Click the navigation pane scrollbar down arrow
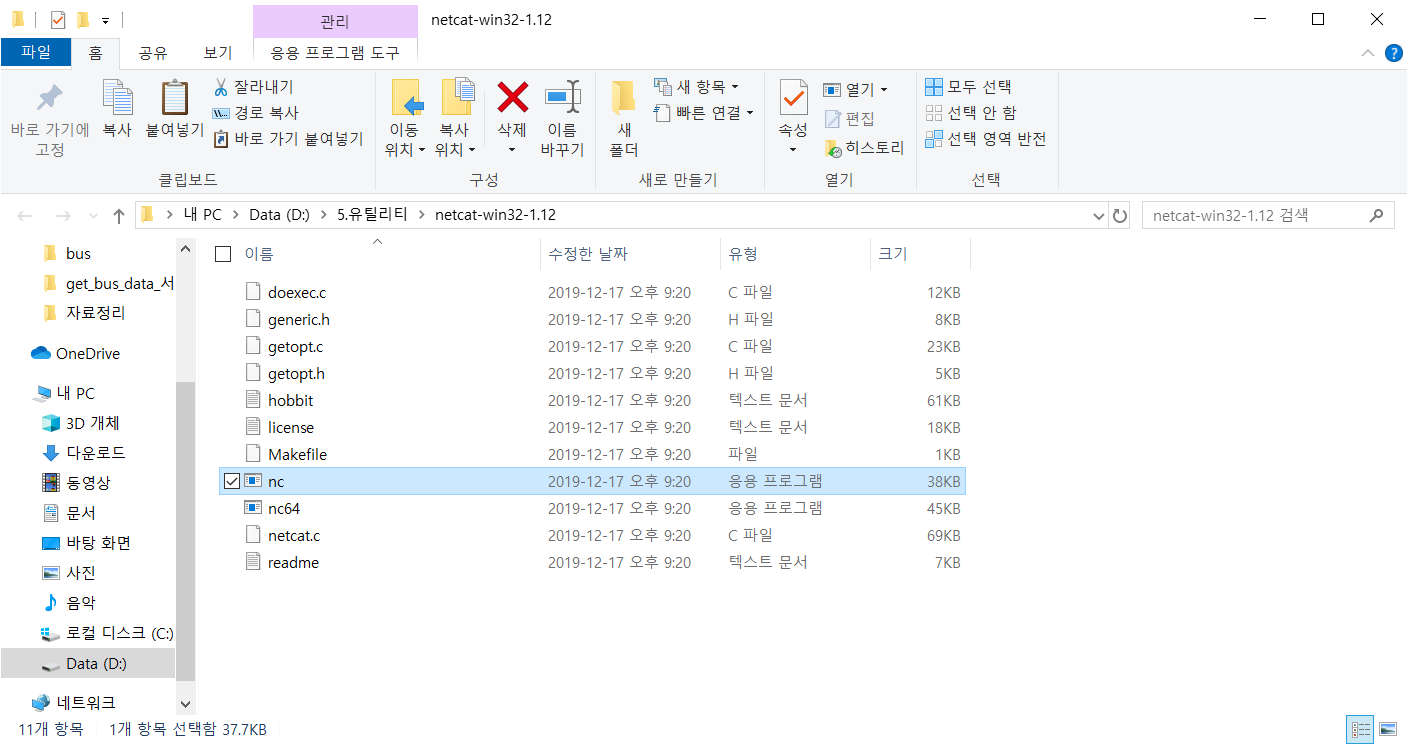 (x=185, y=704)
